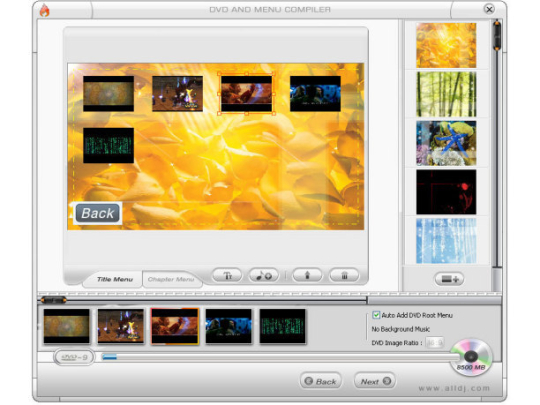The height and width of the screenshot is (405, 540).
Task: Click the flame application logo
Action: point(44,10)
